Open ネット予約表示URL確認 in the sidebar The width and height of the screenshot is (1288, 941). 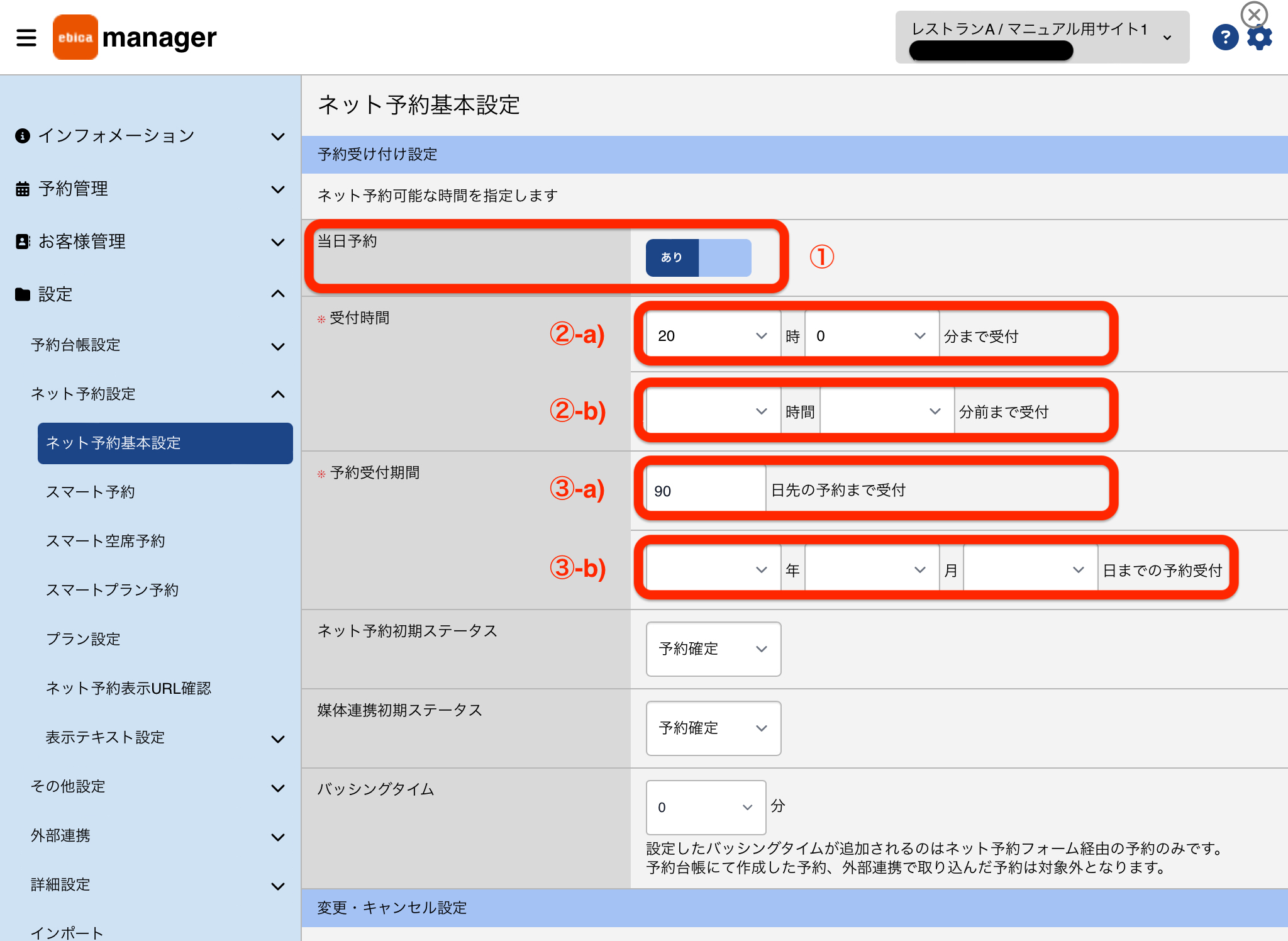click(128, 689)
